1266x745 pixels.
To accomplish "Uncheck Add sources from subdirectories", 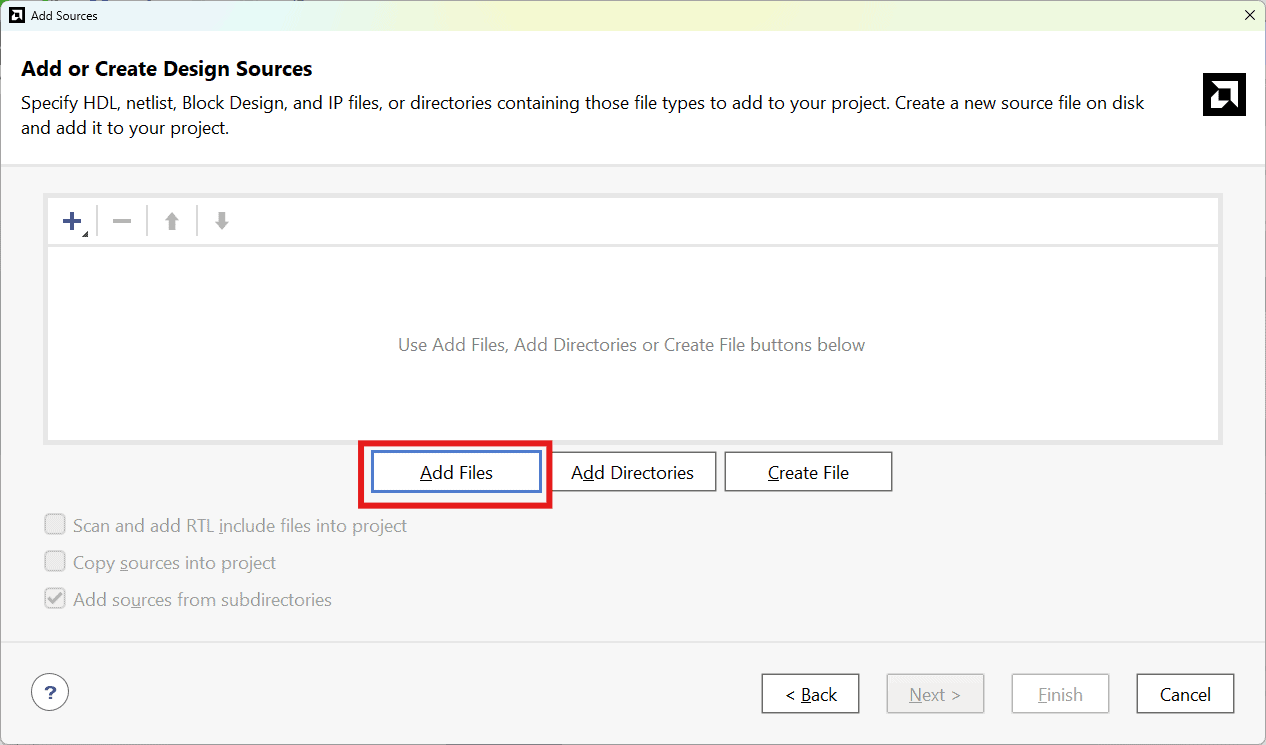I will click(x=55, y=600).
